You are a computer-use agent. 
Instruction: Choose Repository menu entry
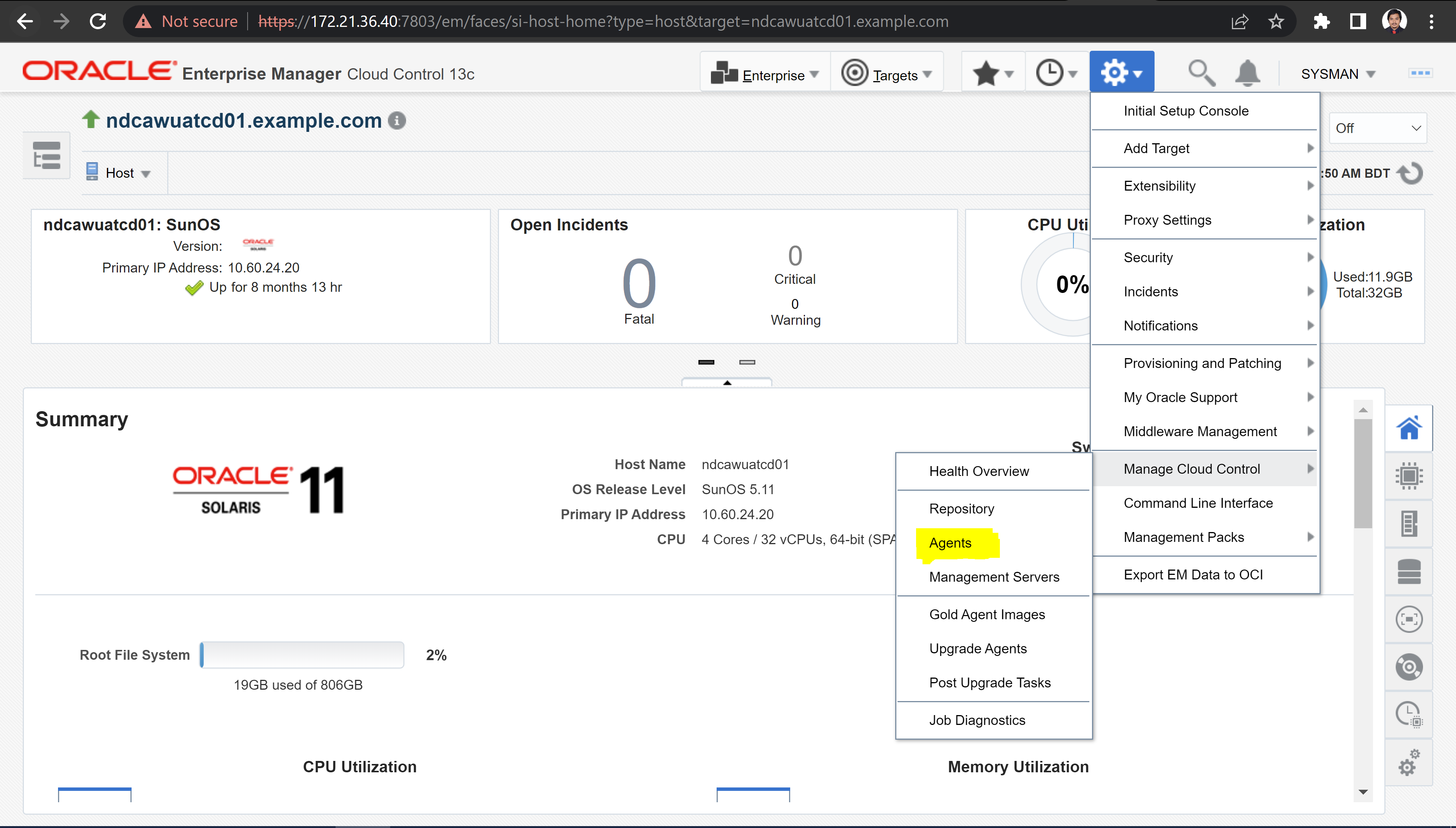(x=993, y=509)
